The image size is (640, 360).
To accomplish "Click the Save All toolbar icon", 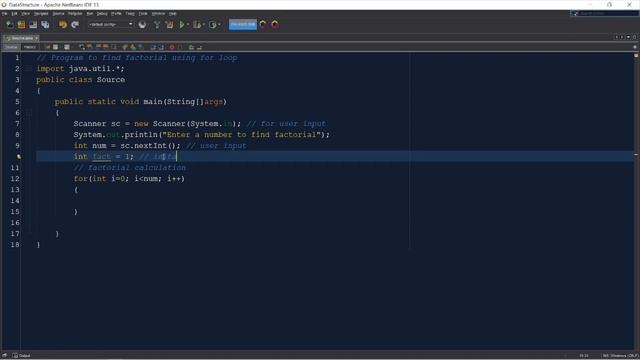I will (45, 25).
